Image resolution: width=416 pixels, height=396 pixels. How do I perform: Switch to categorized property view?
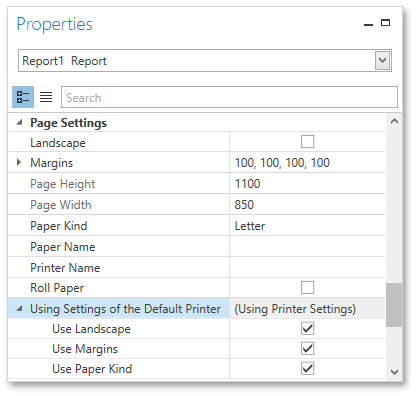[x=23, y=97]
